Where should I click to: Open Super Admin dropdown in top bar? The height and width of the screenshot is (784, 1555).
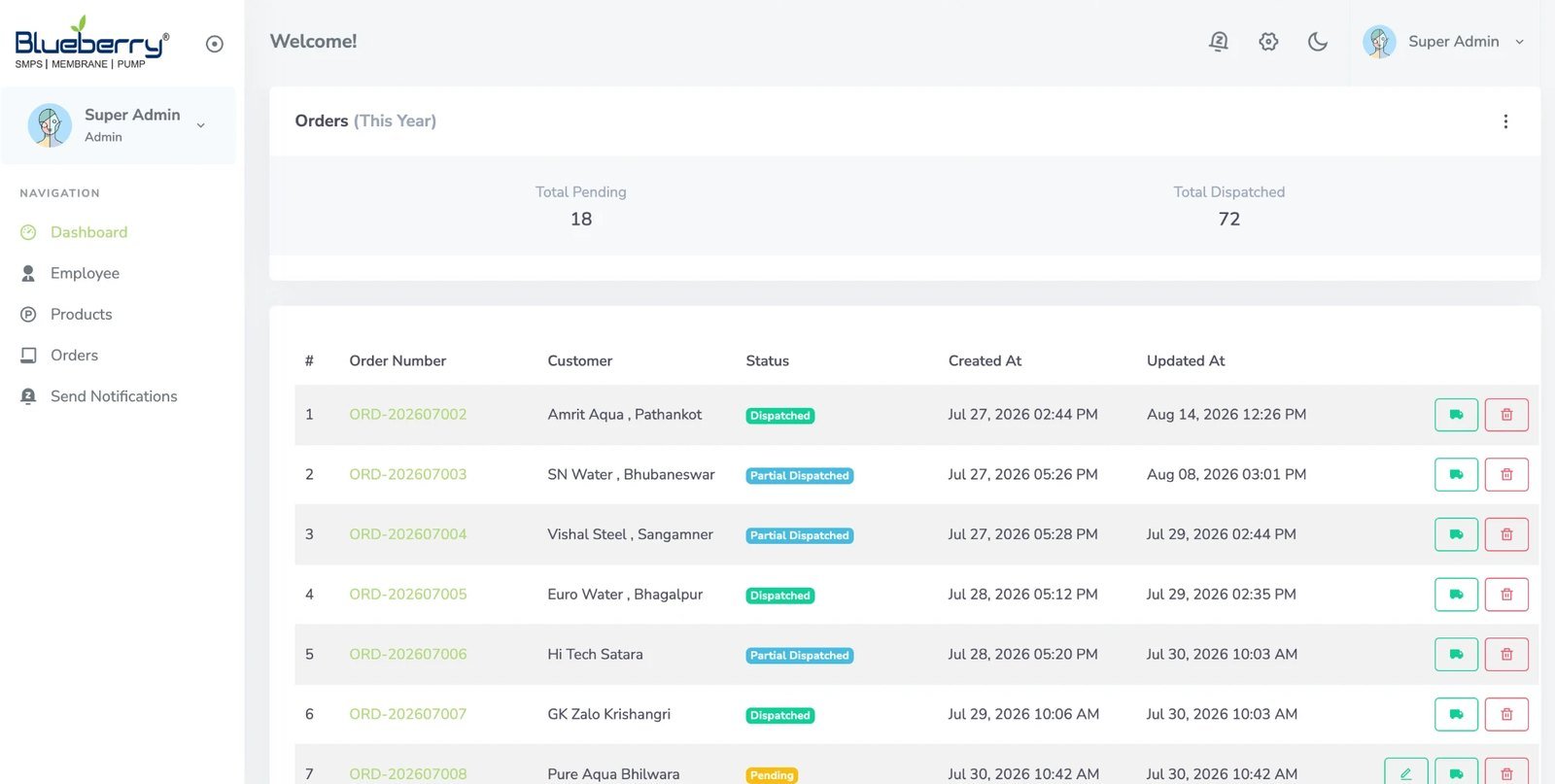1444,42
